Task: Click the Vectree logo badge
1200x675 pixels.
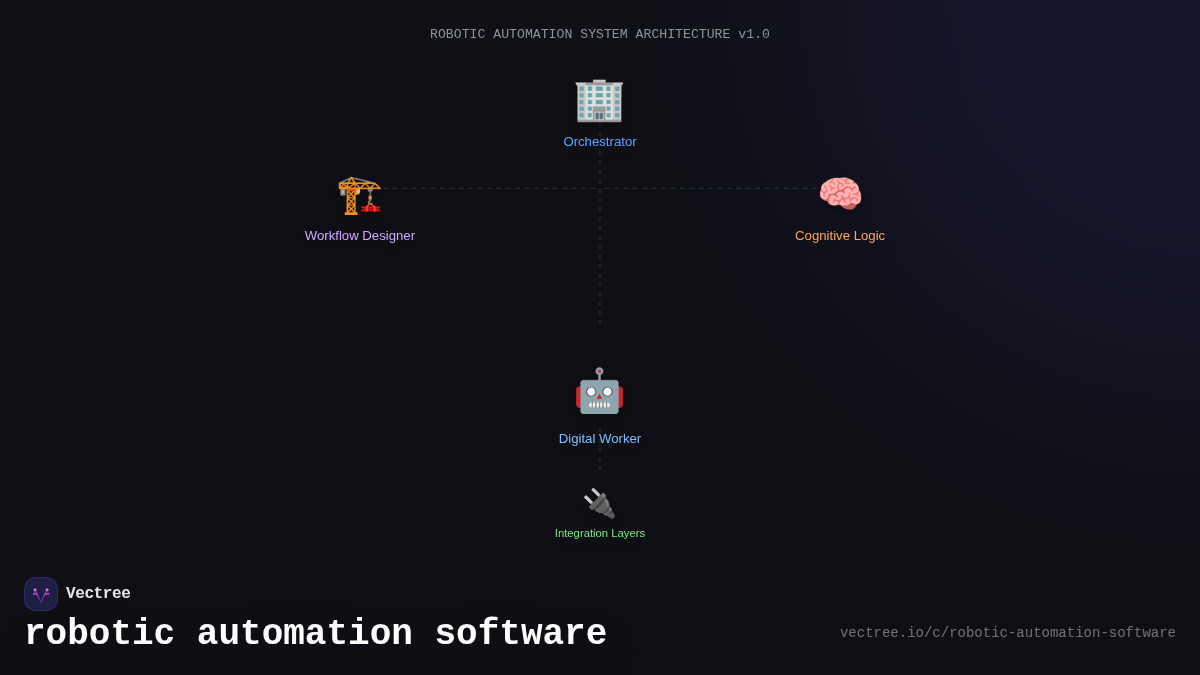Action: 40,593
